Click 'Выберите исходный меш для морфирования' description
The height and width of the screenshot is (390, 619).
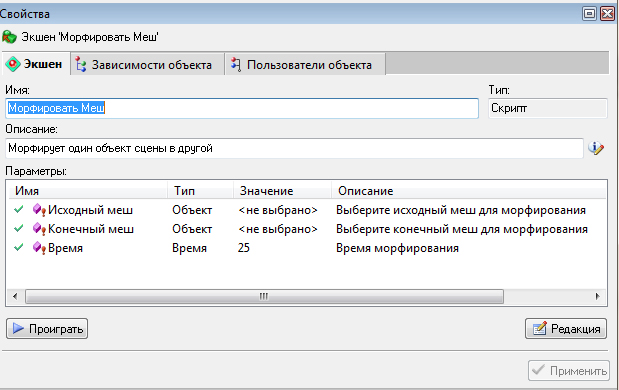[x=461, y=210]
